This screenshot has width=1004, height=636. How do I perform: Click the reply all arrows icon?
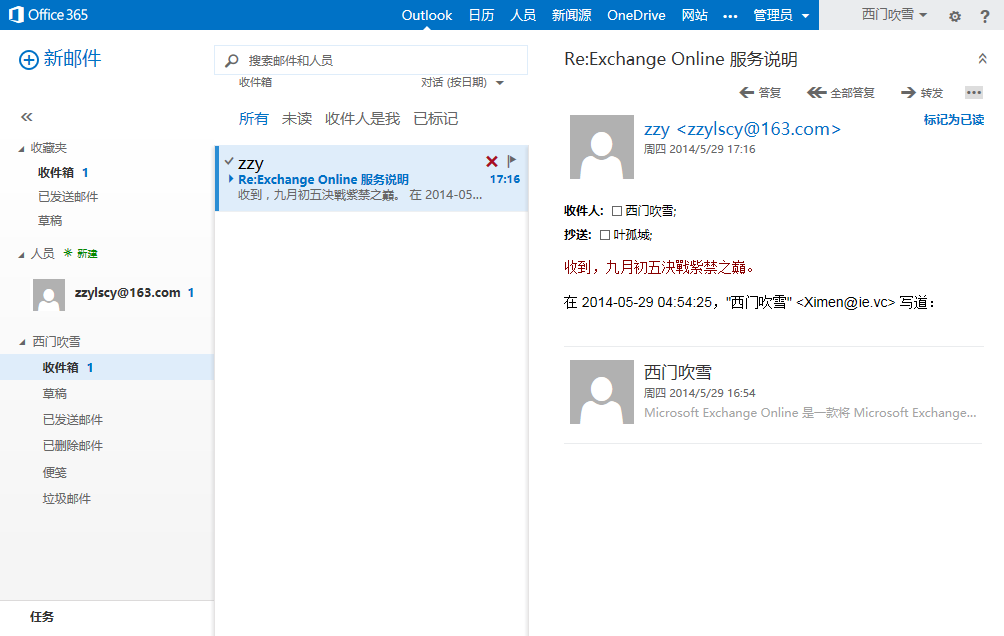tap(816, 93)
